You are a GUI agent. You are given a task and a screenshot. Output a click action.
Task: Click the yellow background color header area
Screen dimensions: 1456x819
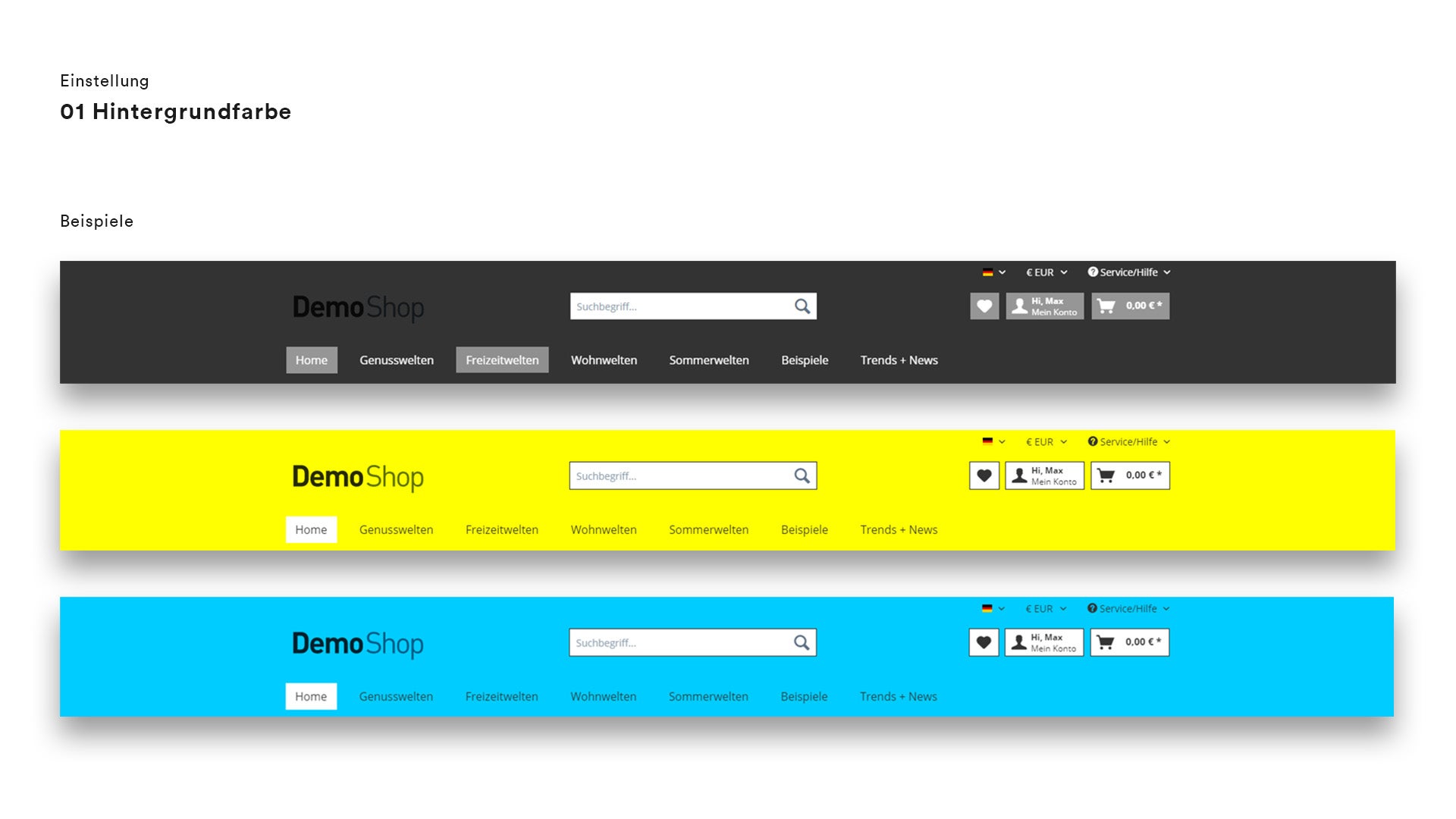[728, 489]
